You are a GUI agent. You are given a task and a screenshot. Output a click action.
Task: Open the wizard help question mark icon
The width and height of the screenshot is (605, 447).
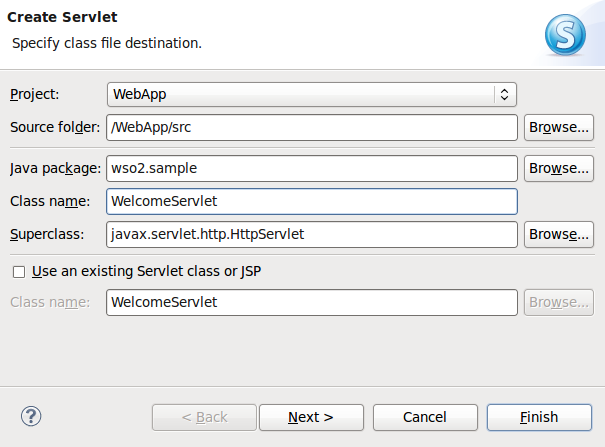pyautogui.click(x=31, y=416)
